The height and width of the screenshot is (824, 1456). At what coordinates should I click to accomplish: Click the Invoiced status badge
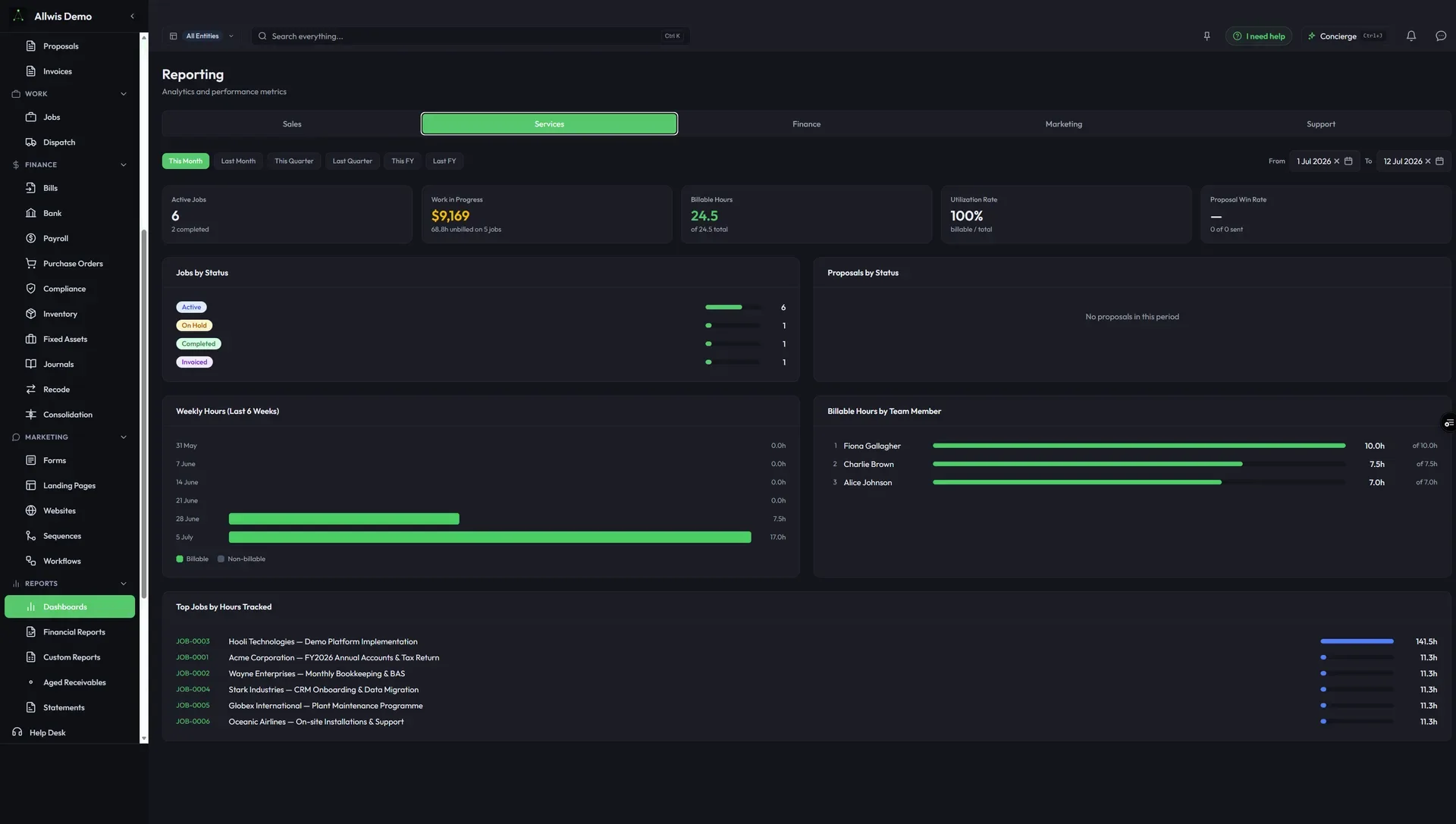pyautogui.click(x=194, y=362)
